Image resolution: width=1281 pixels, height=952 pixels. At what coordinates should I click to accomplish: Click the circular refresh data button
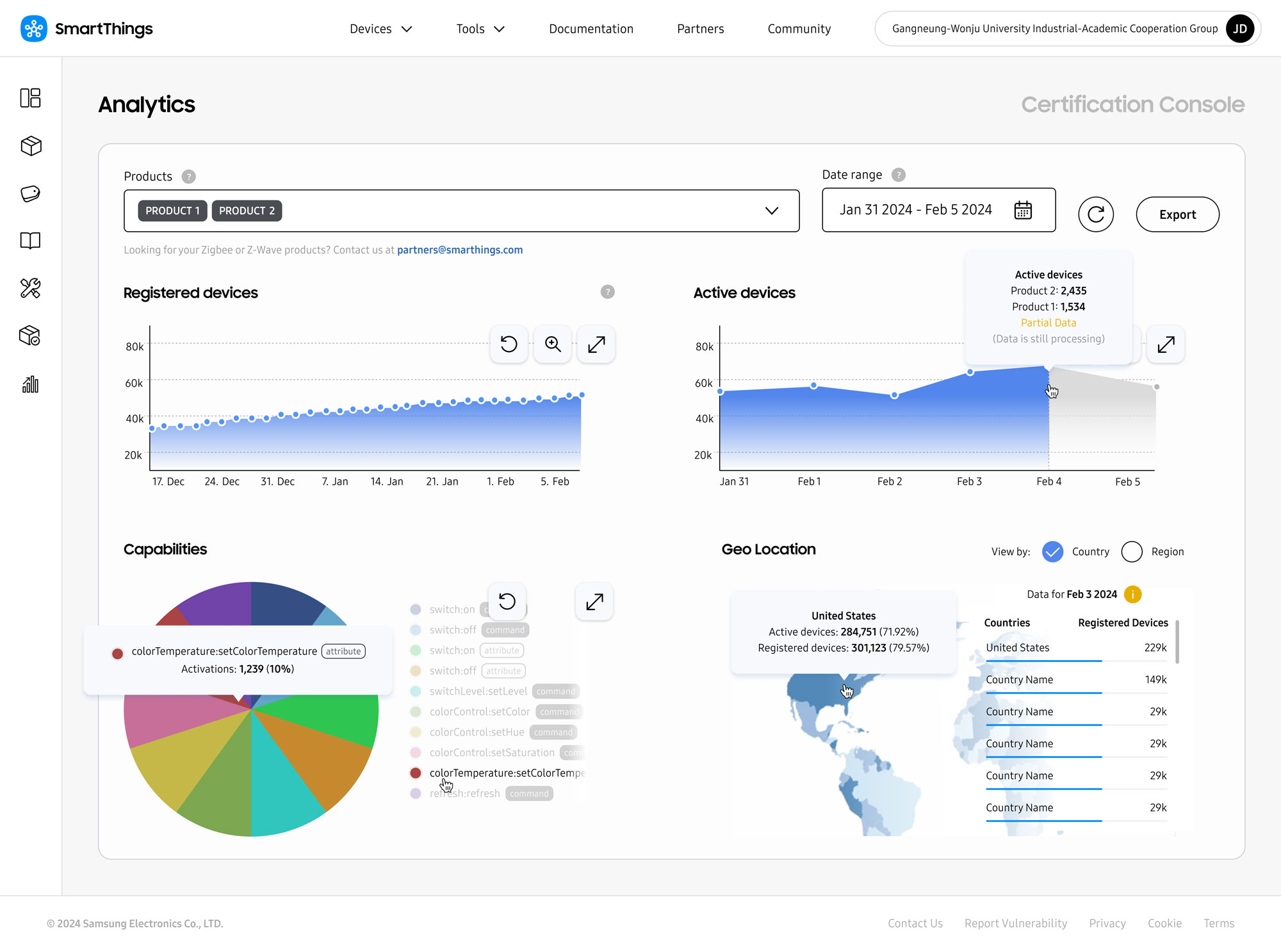[1096, 214]
